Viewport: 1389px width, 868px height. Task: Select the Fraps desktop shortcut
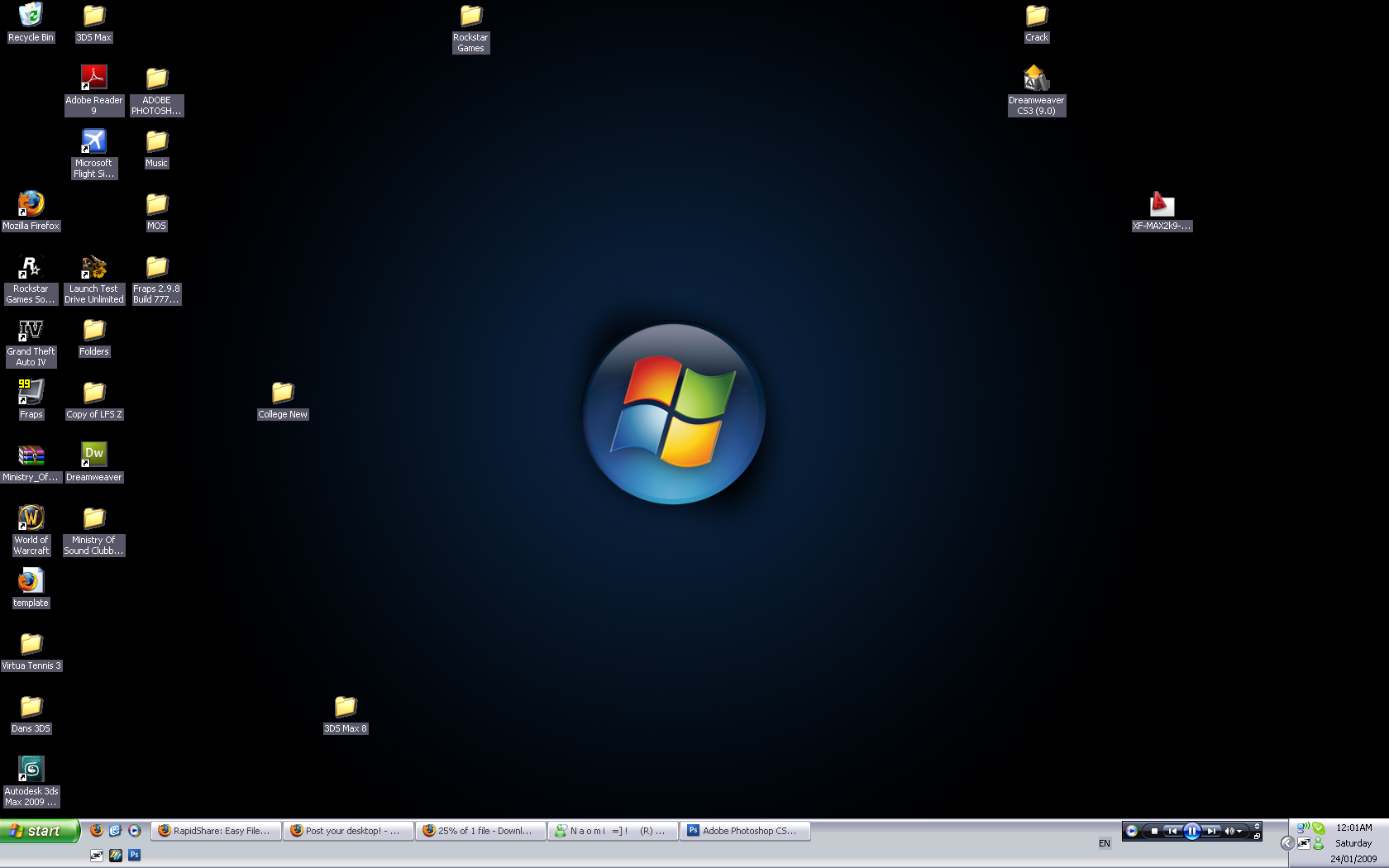click(31, 399)
